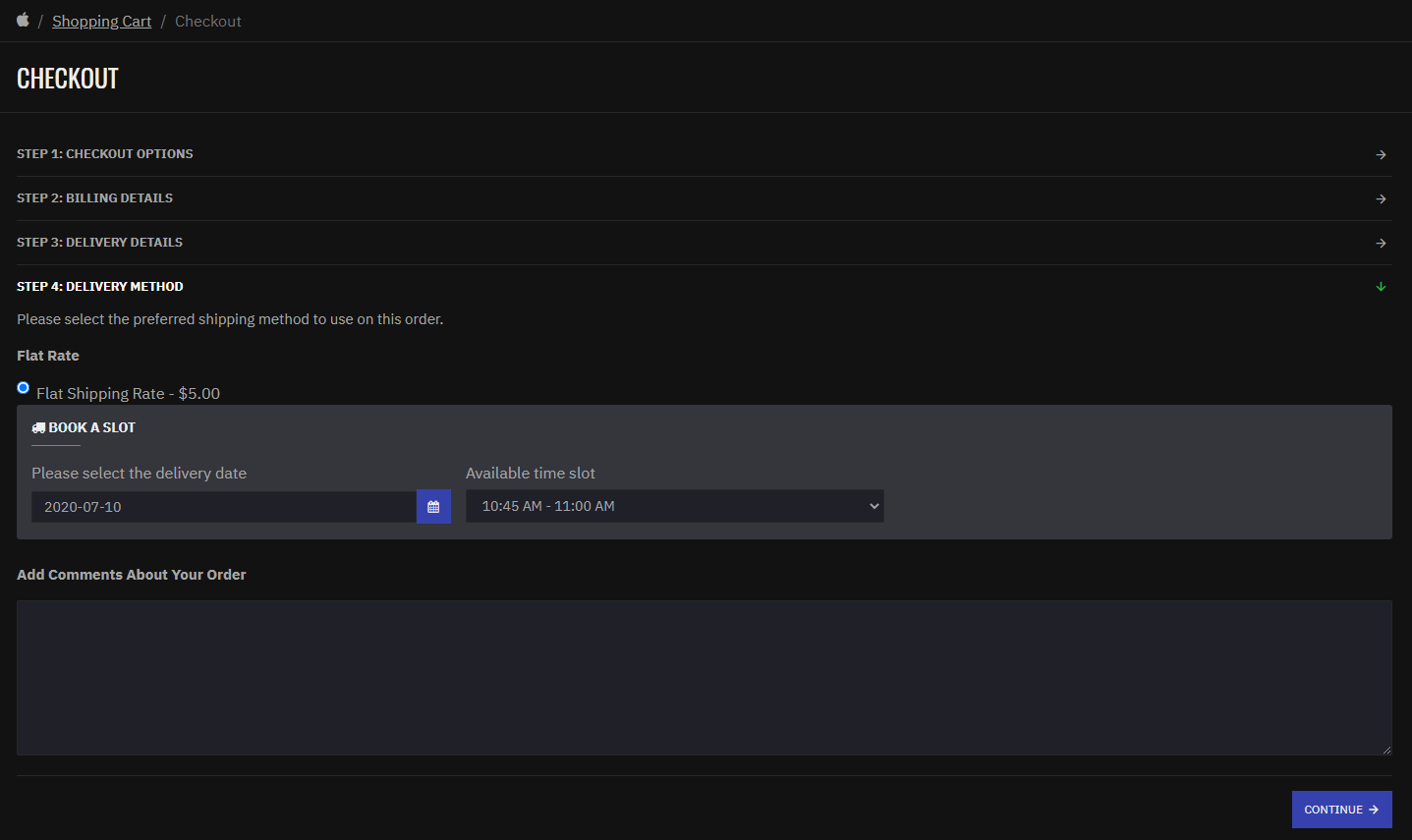
Task: Click the Flat Rate heading
Action: point(48,356)
